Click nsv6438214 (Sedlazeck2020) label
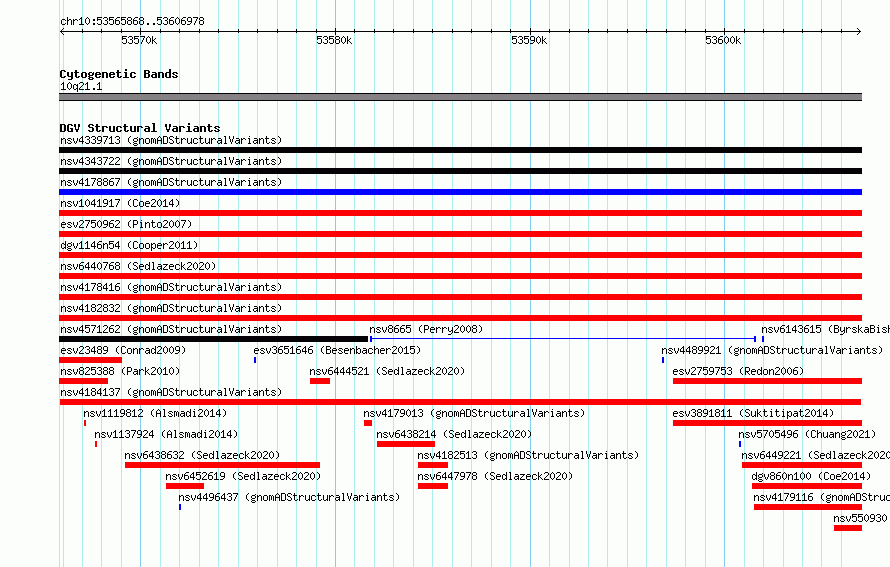The width and height of the screenshot is (890, 567). 454,434
